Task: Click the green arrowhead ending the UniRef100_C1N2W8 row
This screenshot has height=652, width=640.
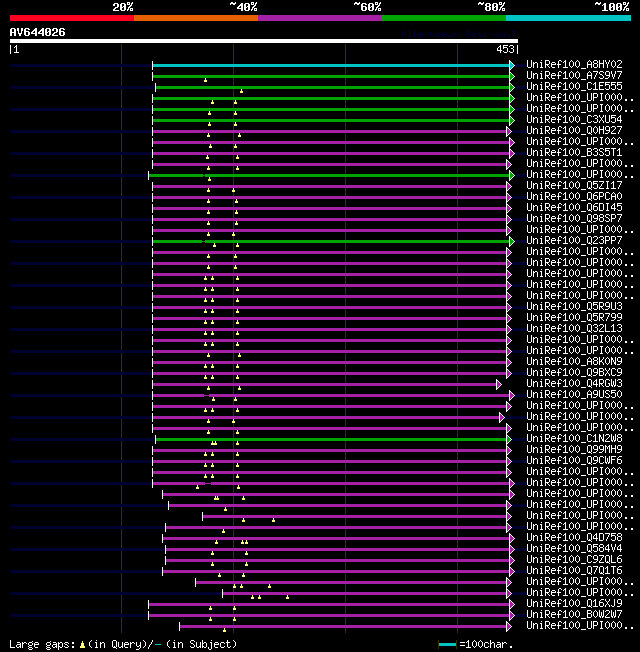Action: pyautogui.click(x=509, y=440)
